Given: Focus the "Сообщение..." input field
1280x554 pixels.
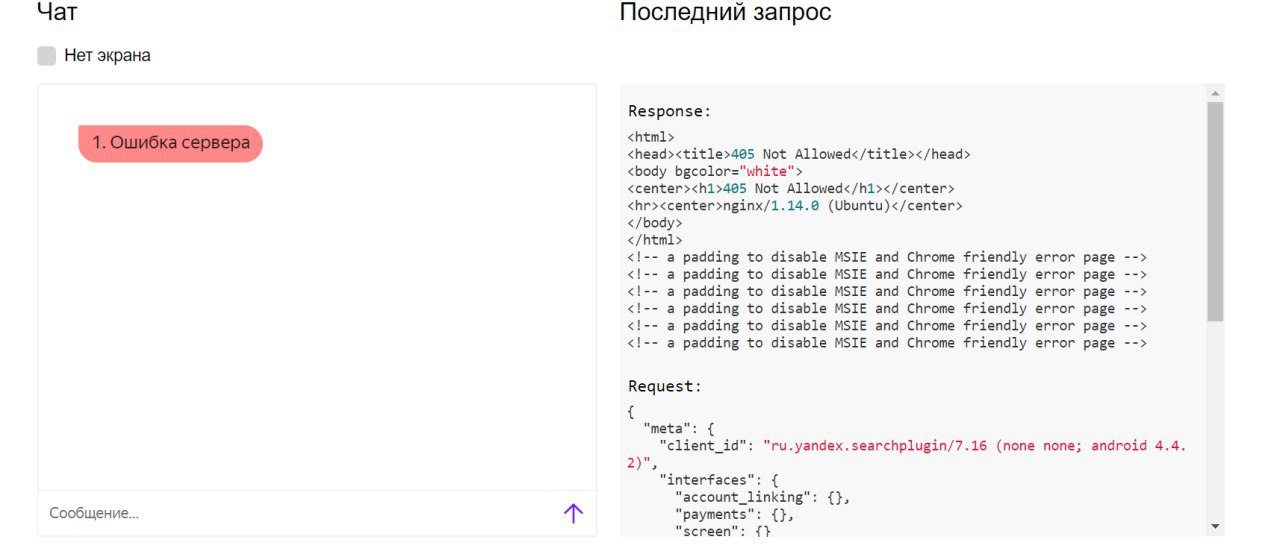Looking at the screenshot, I should click(298, 513).
